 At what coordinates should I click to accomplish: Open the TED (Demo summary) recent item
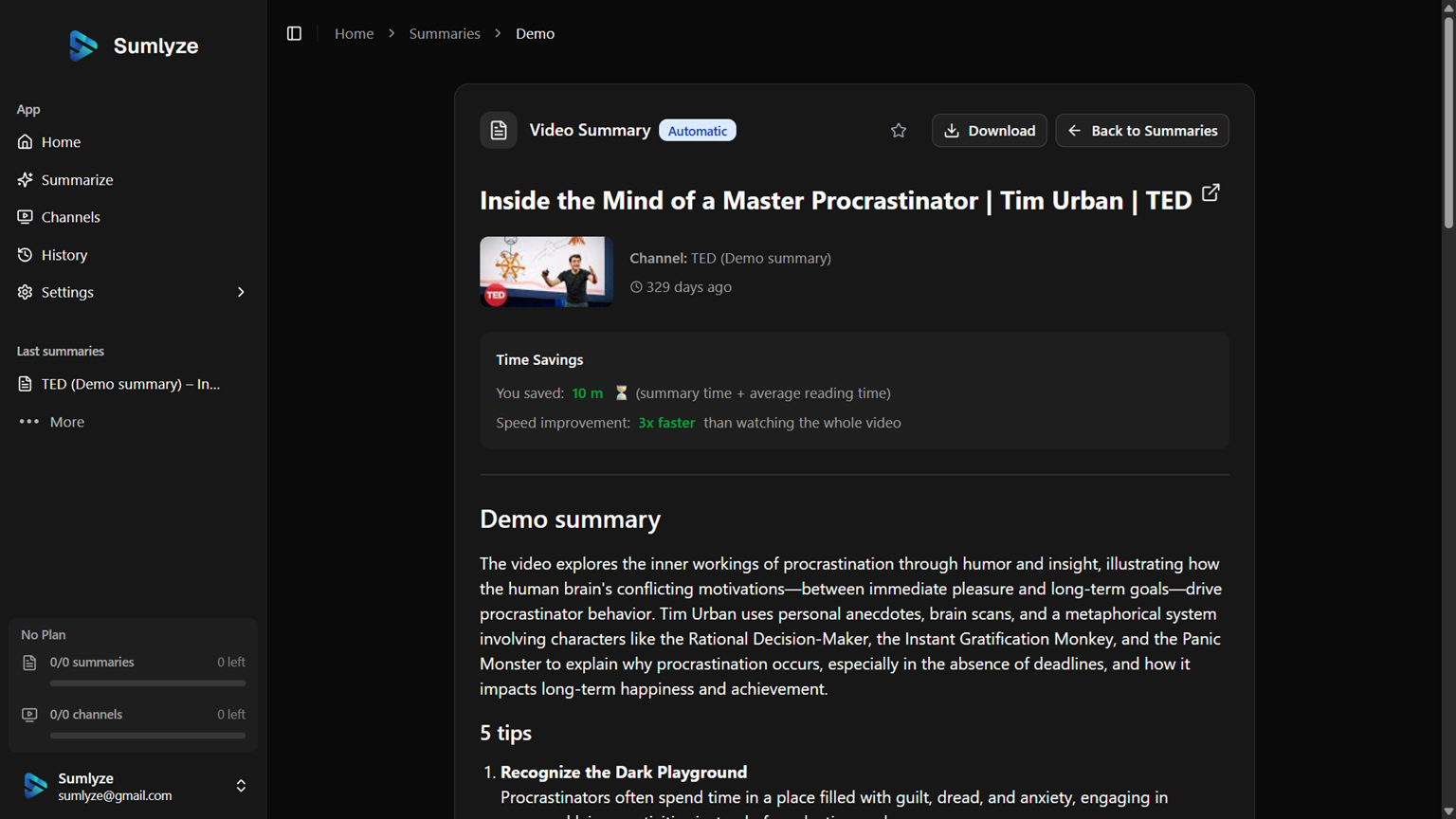(x=133, y=384)
